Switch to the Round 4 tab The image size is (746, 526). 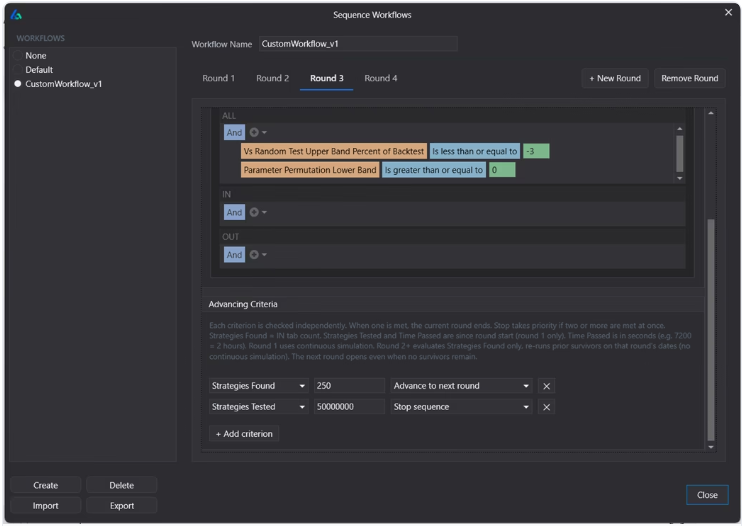(x=381, y=78)
